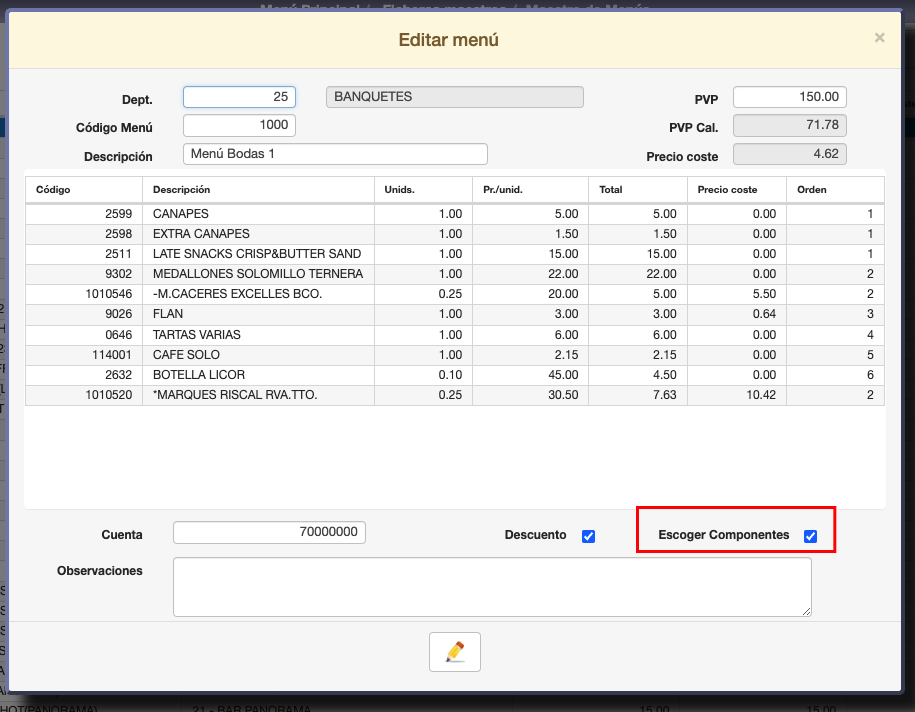
Task: Click the Dept. input field
Action: coord(239,97)
